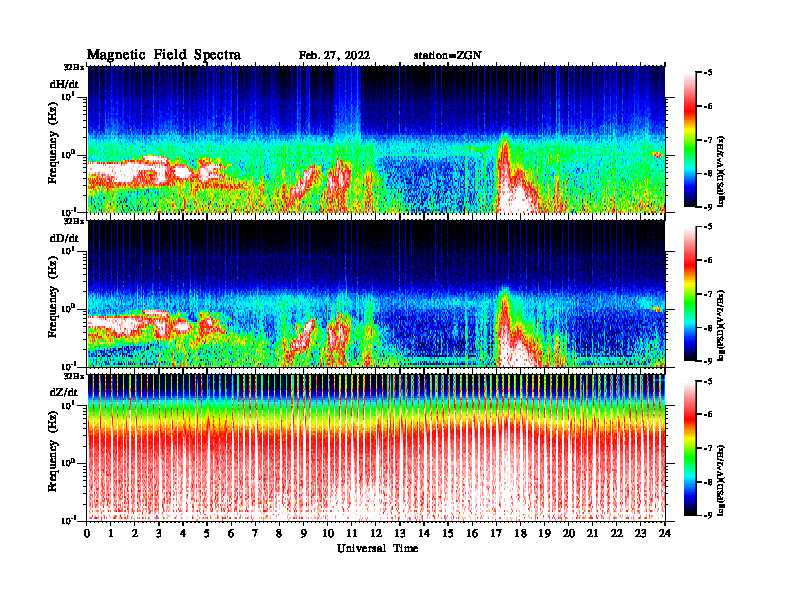Click hour 22 tick label on Universal Time axis
The width and height of the screenshot is (792, 612).
click(617, 534)
